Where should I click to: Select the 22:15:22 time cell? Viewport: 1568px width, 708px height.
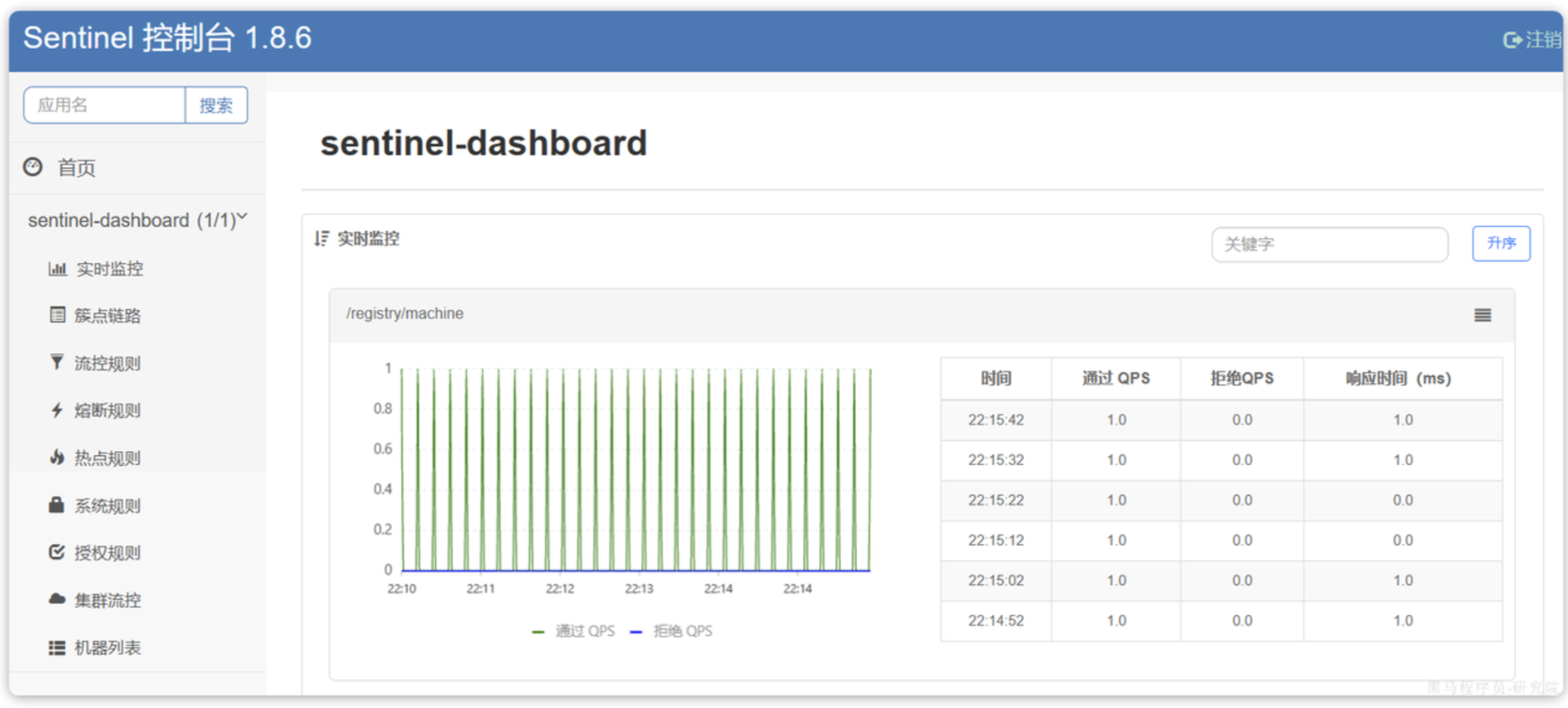(996, 500)
